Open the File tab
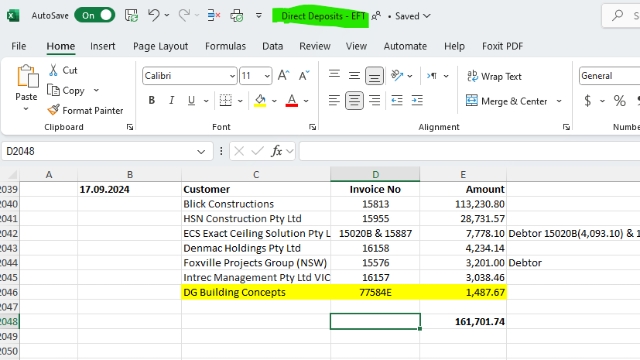 tap(18, 46)
